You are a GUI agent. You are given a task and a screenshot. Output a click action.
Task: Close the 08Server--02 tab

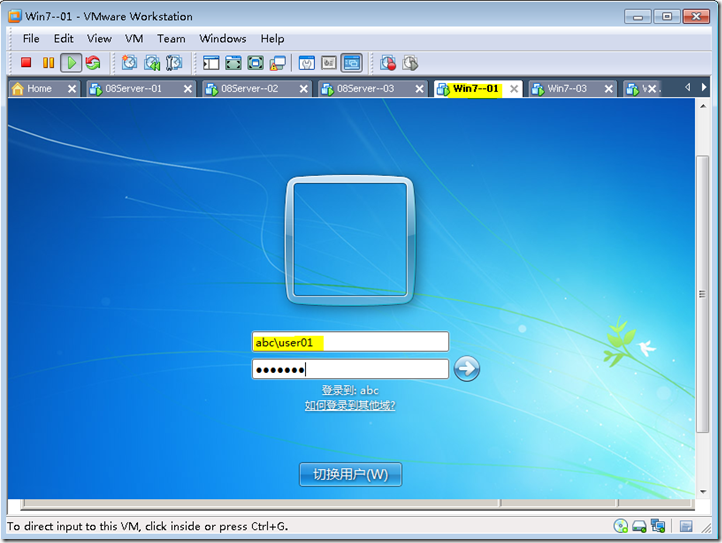[x=304, y=89]
